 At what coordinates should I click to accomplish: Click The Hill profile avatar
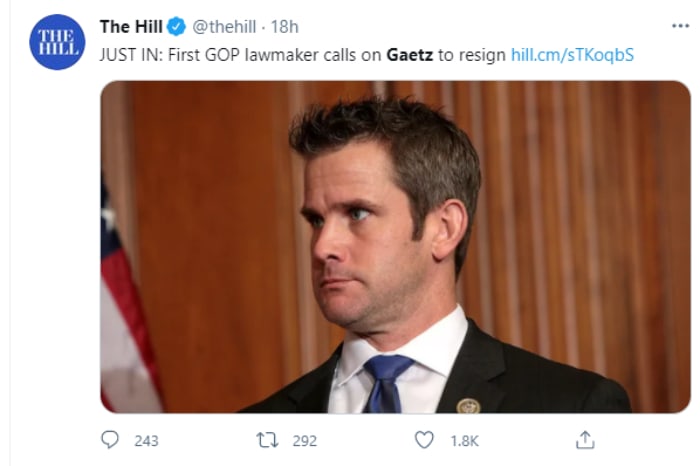coord(57,42)
